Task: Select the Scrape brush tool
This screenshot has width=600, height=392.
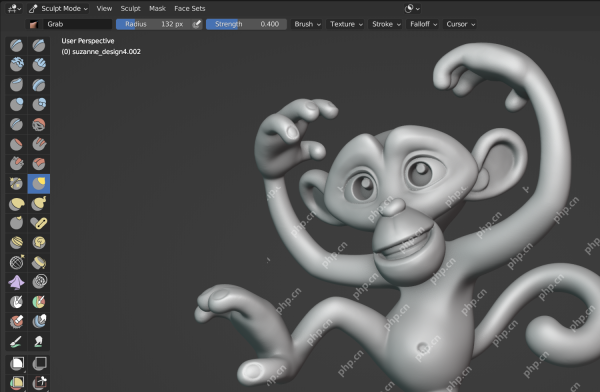Action: [x=16, y=163]
